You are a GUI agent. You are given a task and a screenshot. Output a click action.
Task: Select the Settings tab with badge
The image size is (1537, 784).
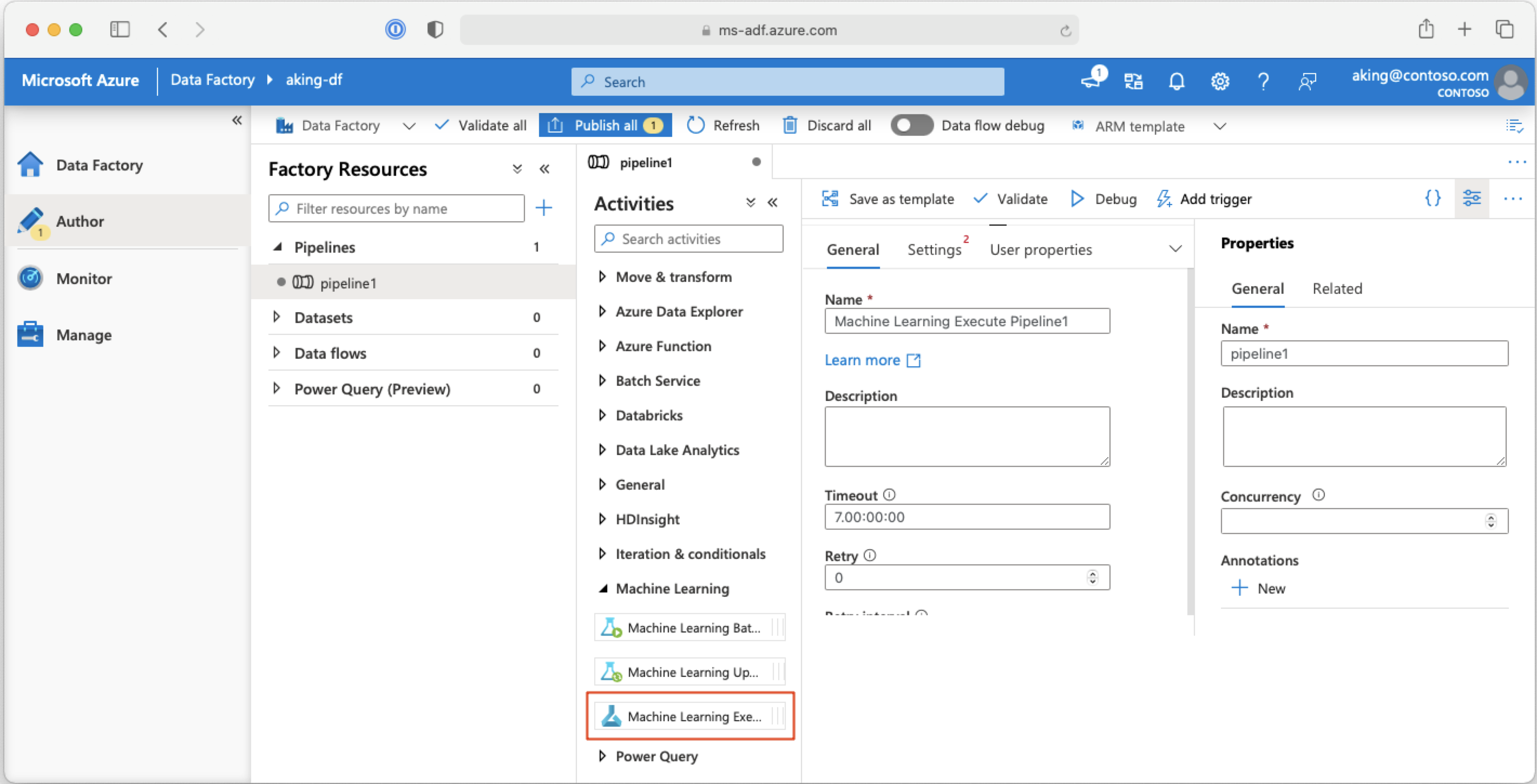[932, 249]
